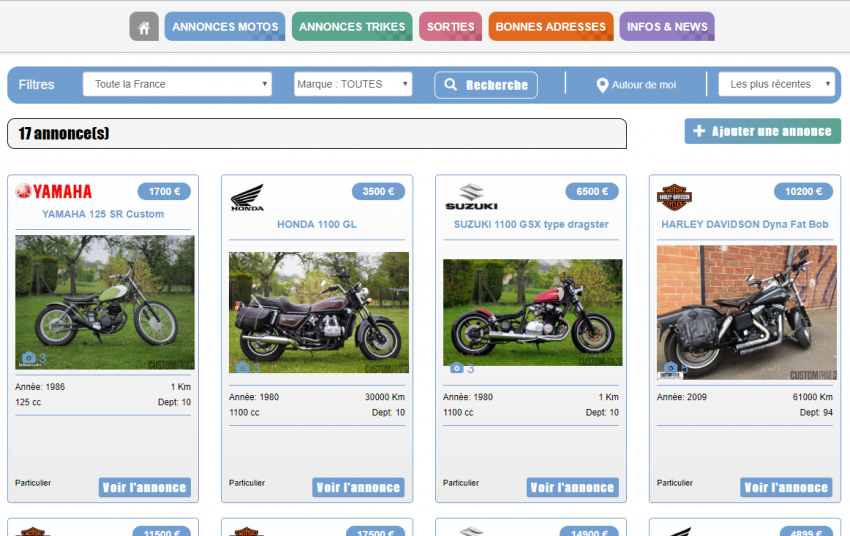Click Voir l'annonce for the Harley listing
This screenshot has width=850, height=536.
coord(786,487)
